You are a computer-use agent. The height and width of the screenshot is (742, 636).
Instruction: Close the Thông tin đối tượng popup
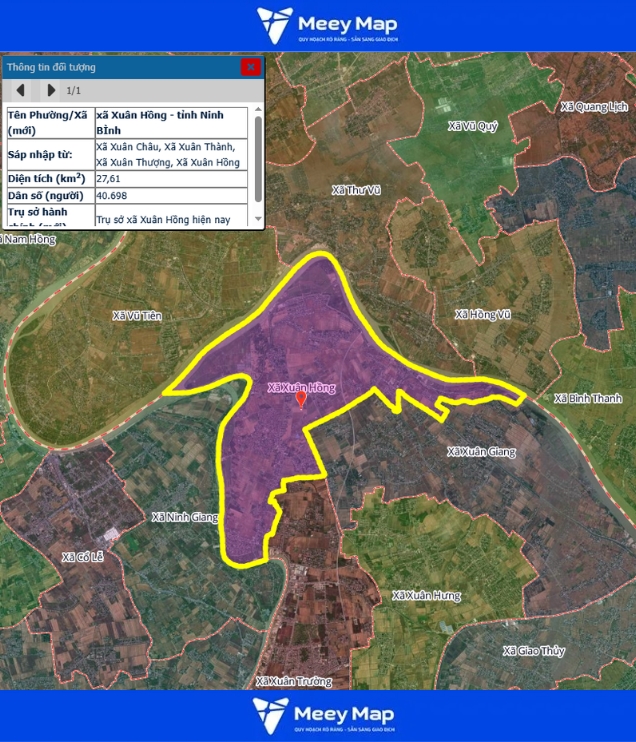(250, 67)
